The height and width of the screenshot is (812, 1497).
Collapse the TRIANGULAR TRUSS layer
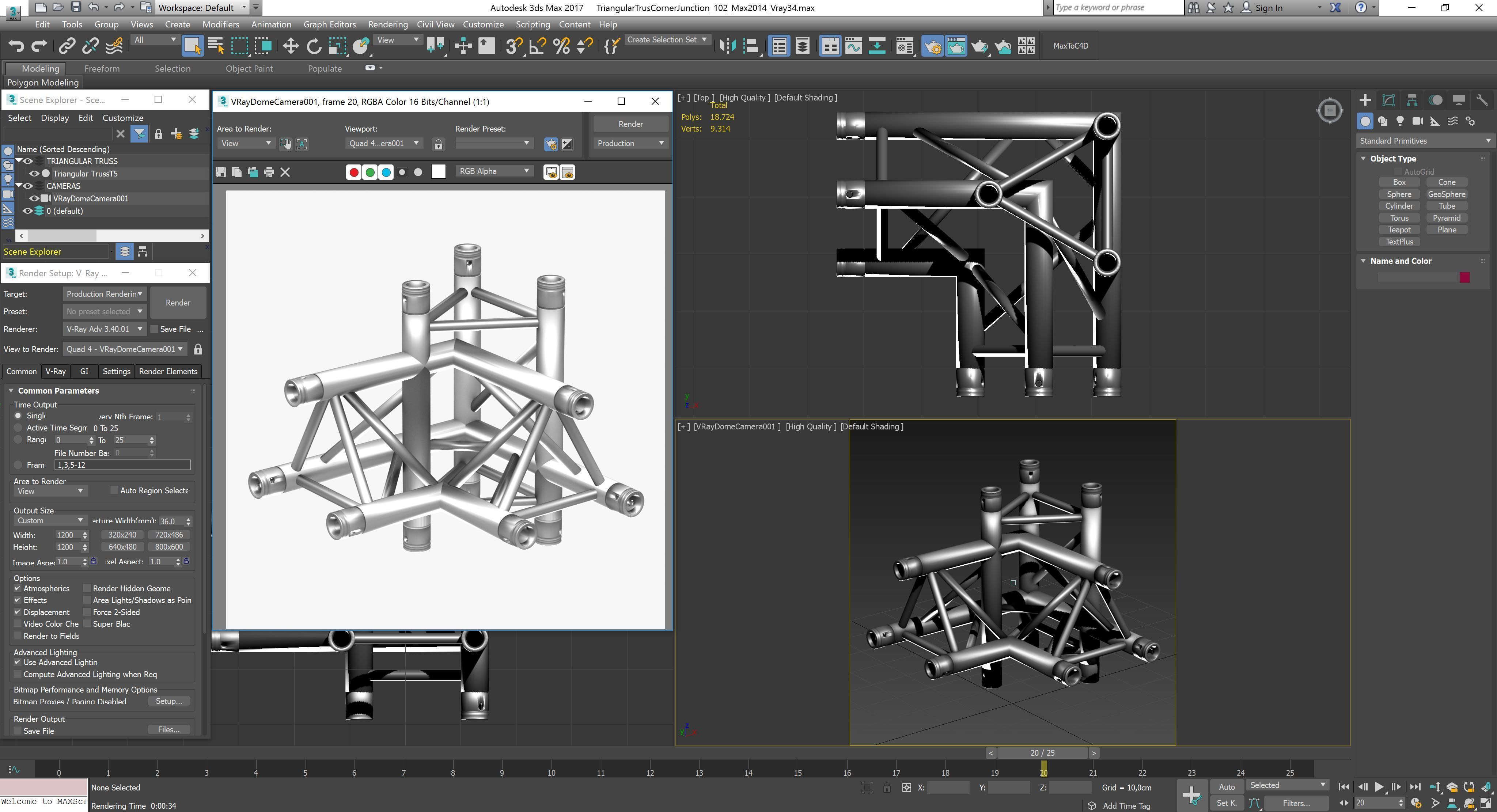[19, 161]
